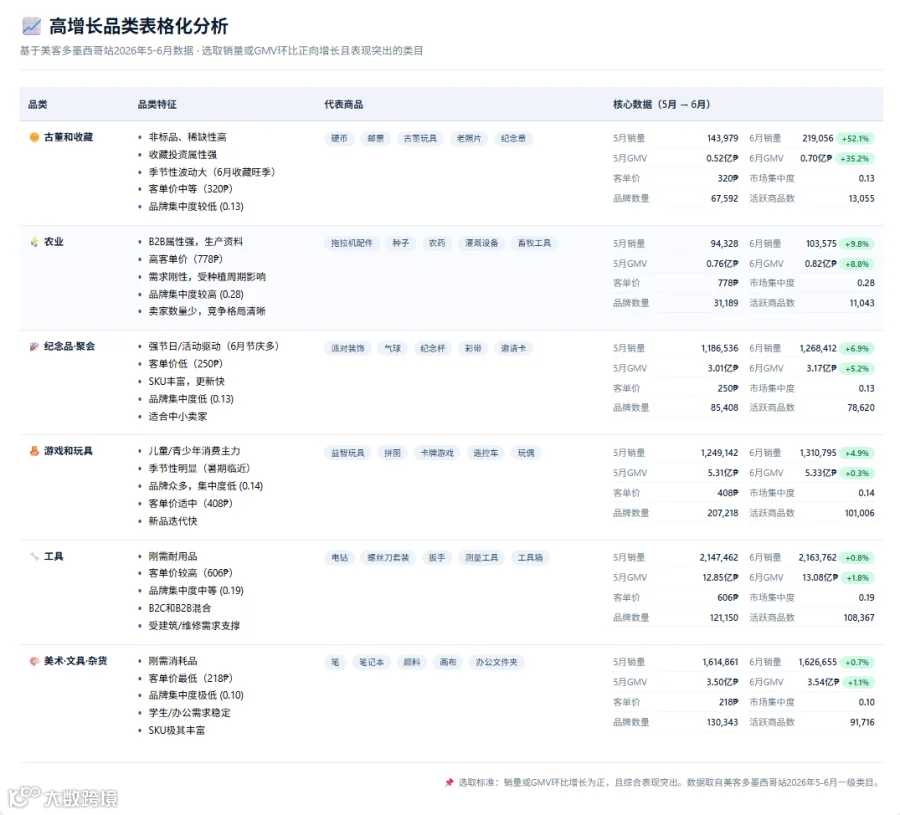Click the +0.7% growth badge
This screenshot has height=815, width=900.
pos(857,662)
